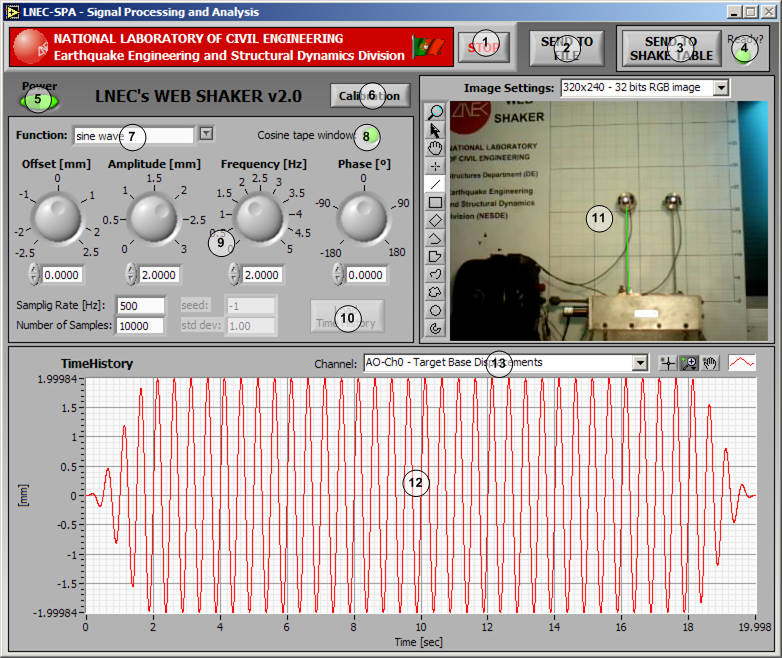Select the Rectangle ROI tool
Image resolution: width=782 pixels, height=658 pixels.
pos(435,202)
